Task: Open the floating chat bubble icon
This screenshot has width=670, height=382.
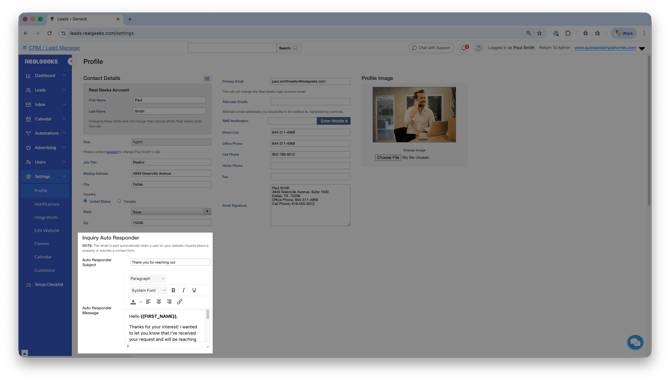Action: pos(635,342)
